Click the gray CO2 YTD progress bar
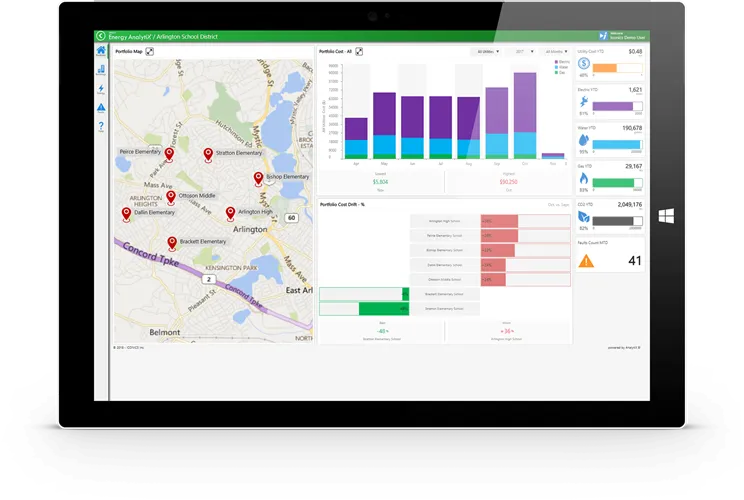This screenshot has width=744, height=500. [617, 221]
